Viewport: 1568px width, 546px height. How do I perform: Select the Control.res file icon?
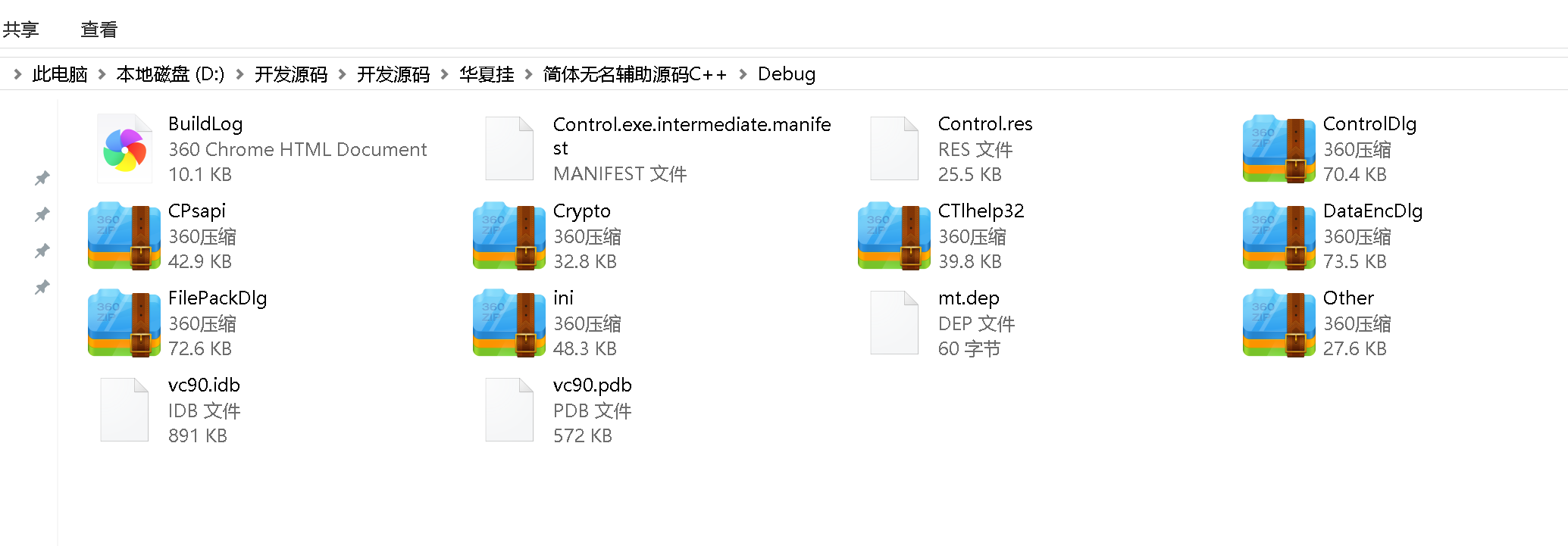pyautogui.click(x=894, y=148)
